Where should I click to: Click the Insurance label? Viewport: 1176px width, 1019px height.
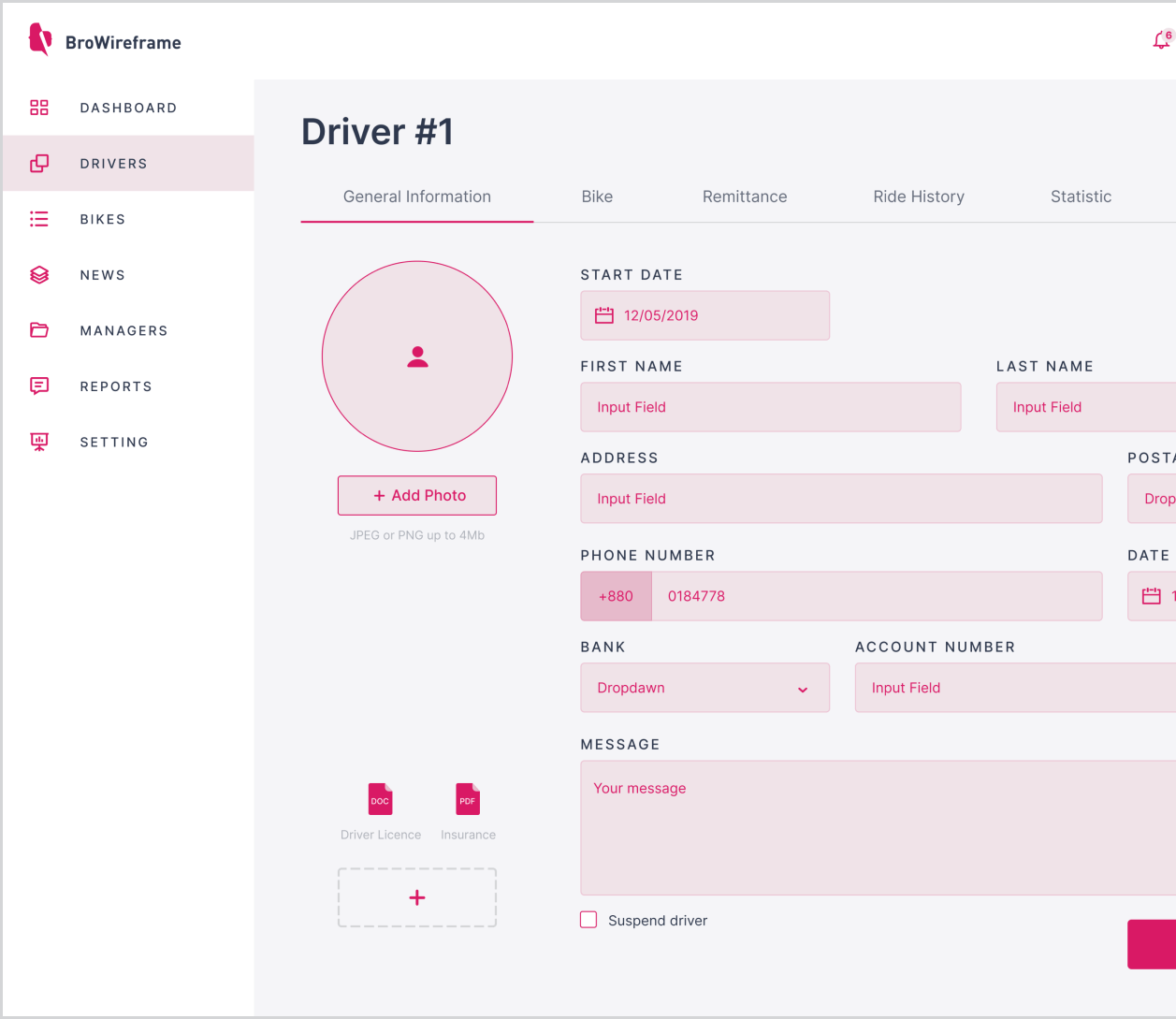point(468,835)
